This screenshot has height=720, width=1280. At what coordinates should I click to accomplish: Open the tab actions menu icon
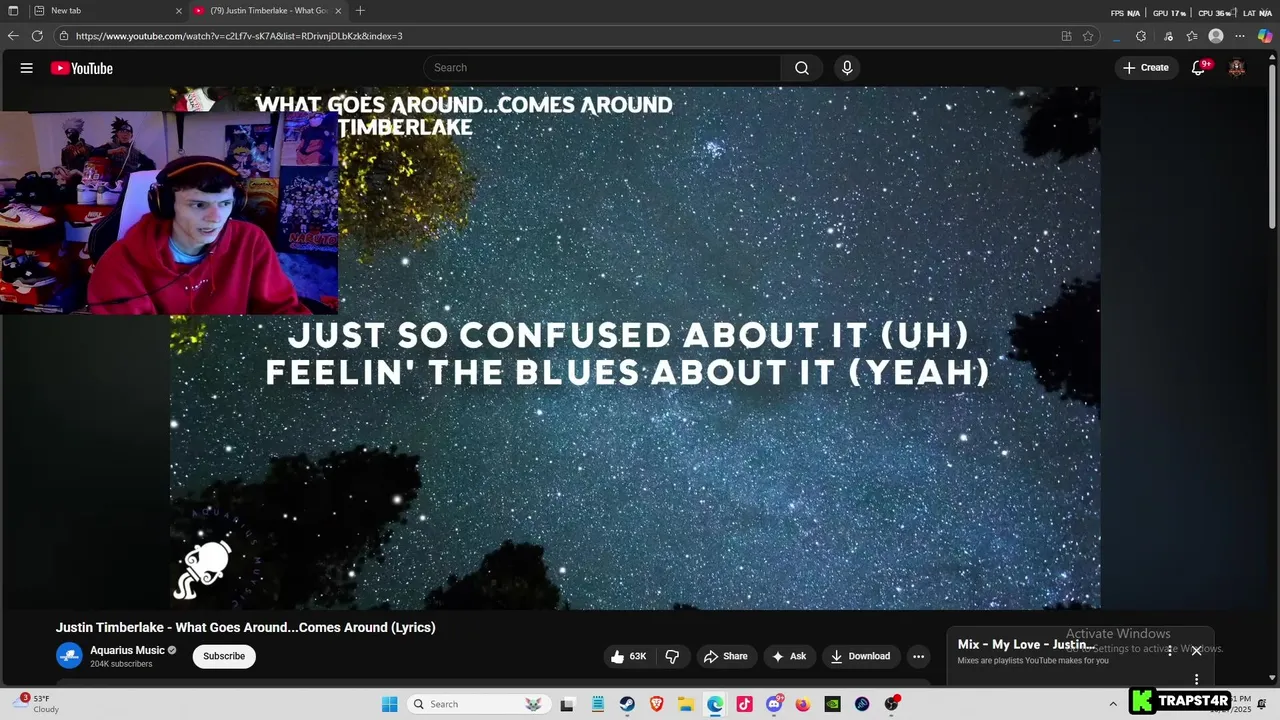click(13, 10)
